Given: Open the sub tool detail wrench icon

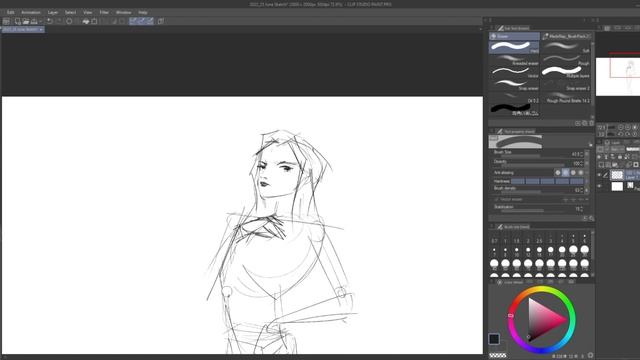Looking at the screenshot, I should tap(591, 218).
